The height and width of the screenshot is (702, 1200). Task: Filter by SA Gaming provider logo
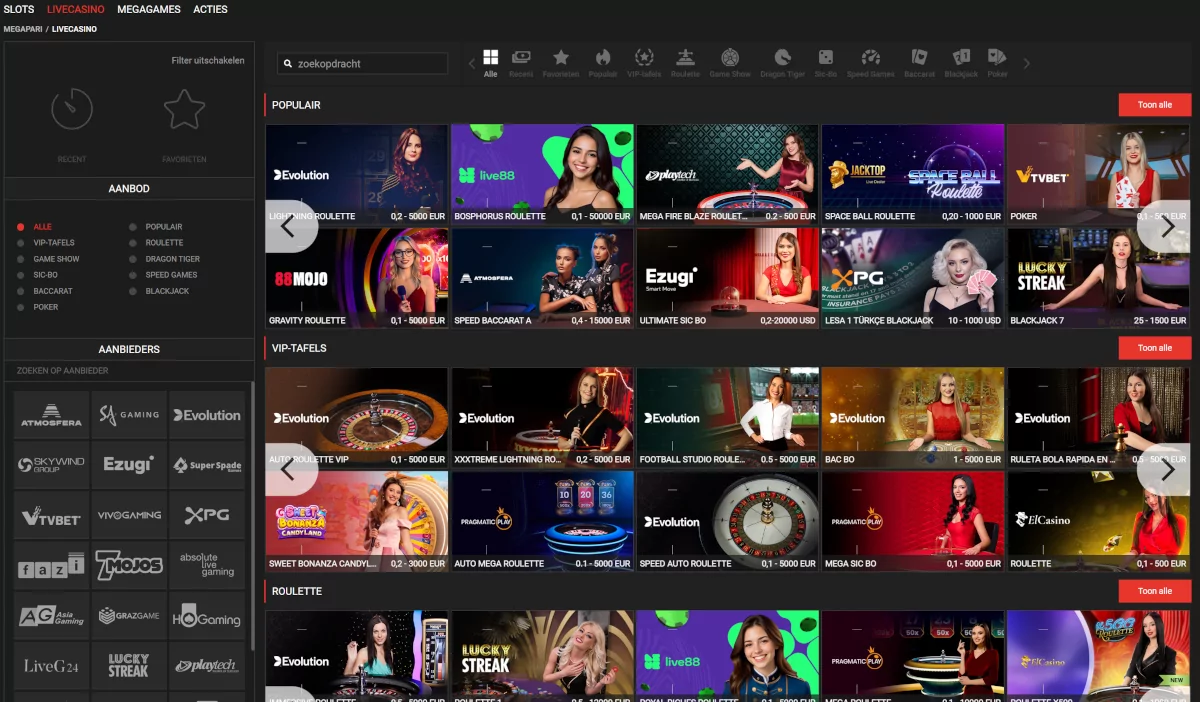pos(129,415)
